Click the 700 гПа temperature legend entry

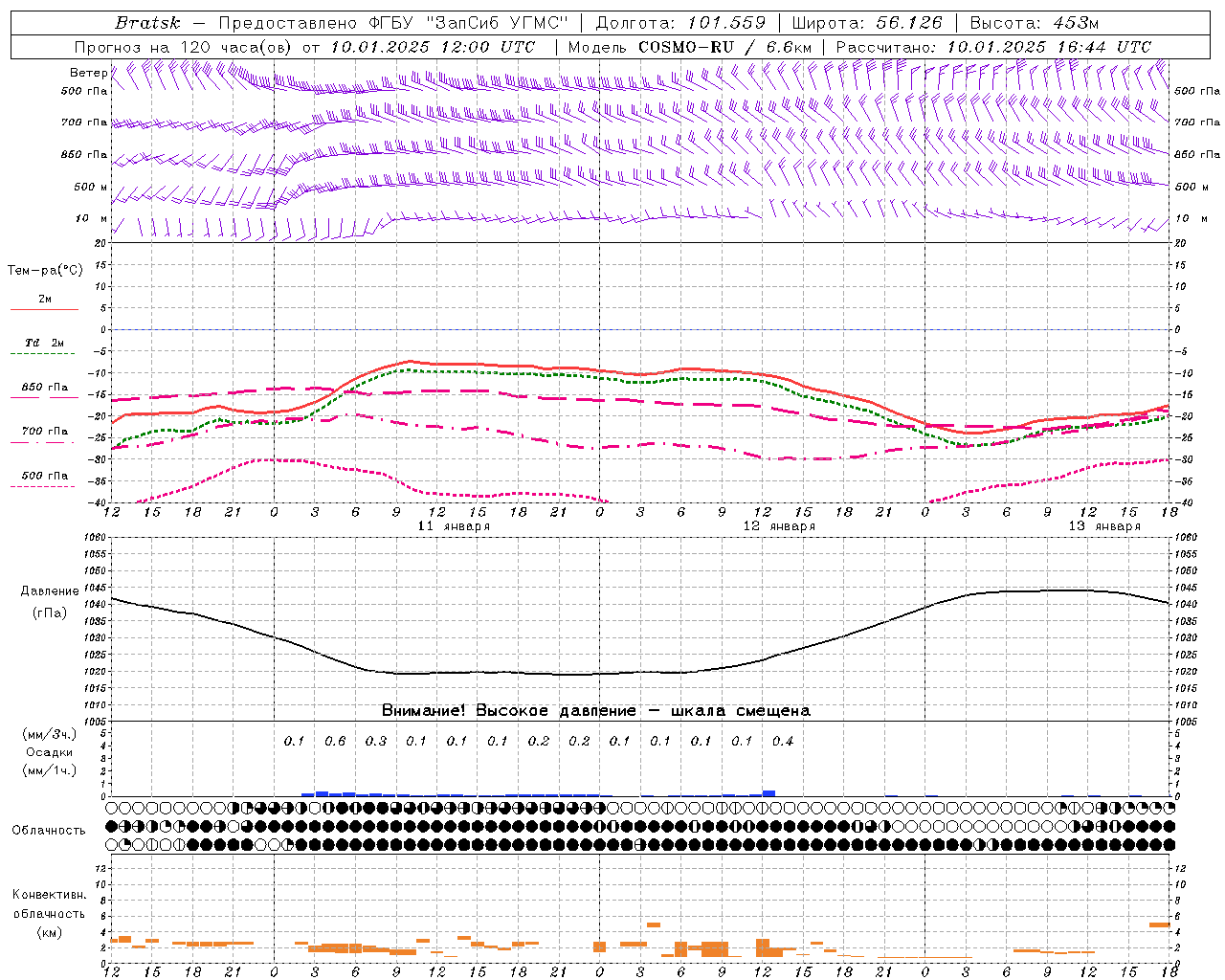click(45, 432)
